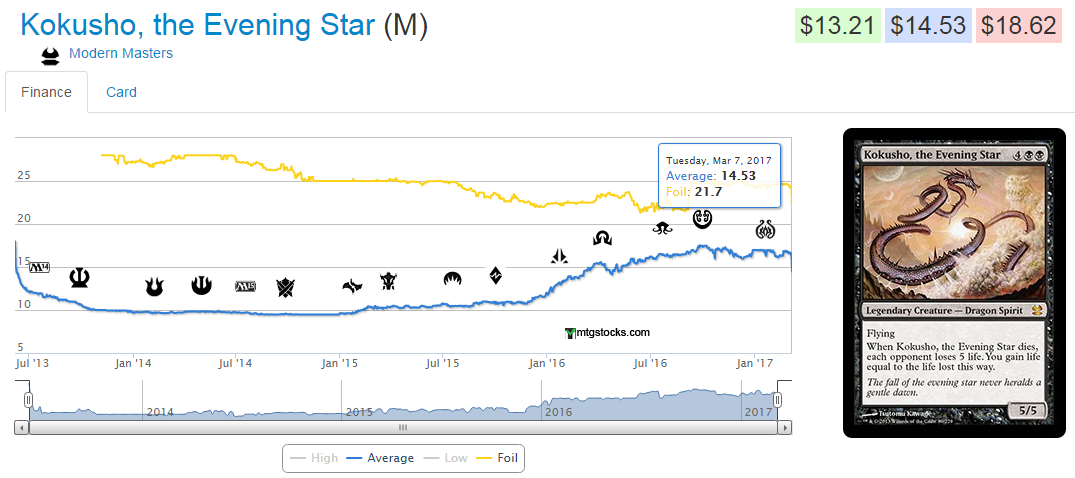The image size is (1075, 478).
Task: Click the Eldritch Moon tentacle set marker
Action: (662, 228)
